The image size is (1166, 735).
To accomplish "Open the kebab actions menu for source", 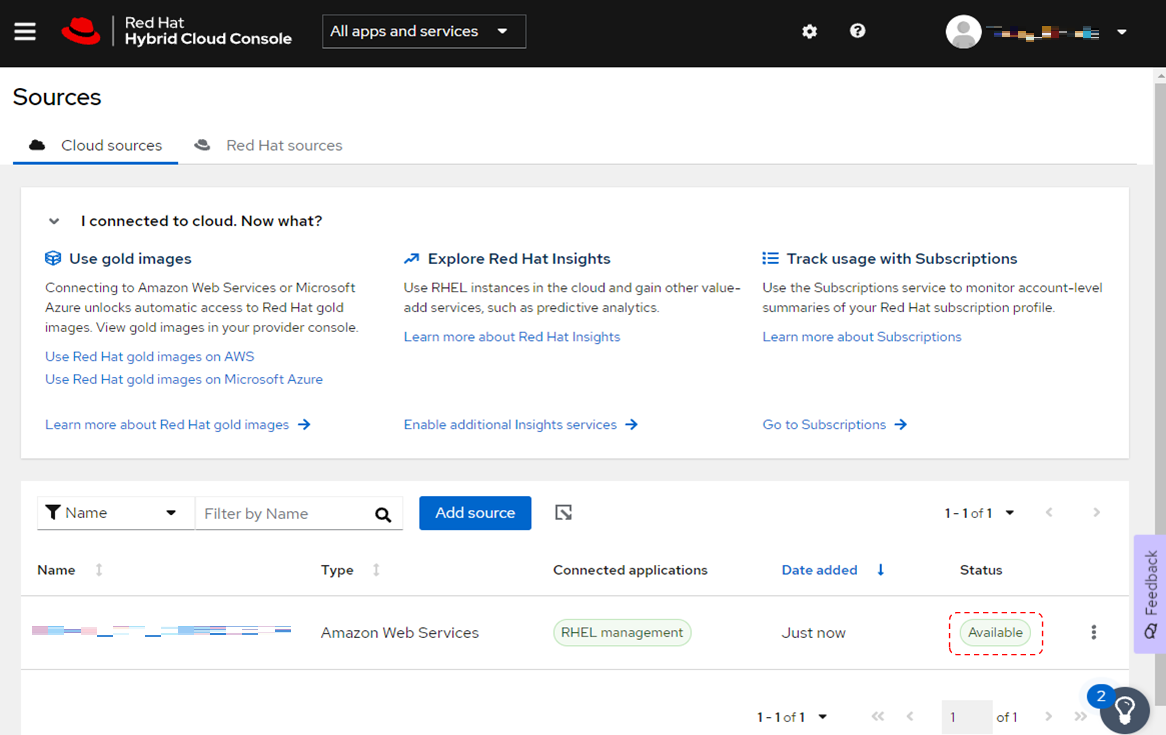I will tap(1094, 632).
